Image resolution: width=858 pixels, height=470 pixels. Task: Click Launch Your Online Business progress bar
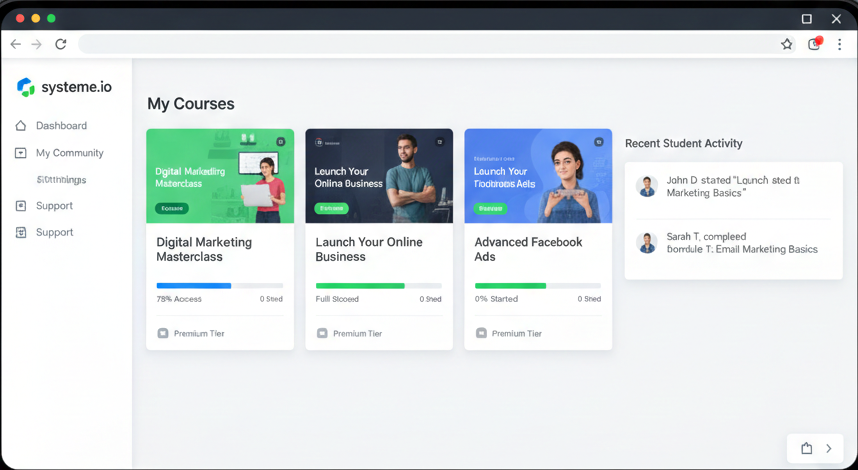[379, 286]
